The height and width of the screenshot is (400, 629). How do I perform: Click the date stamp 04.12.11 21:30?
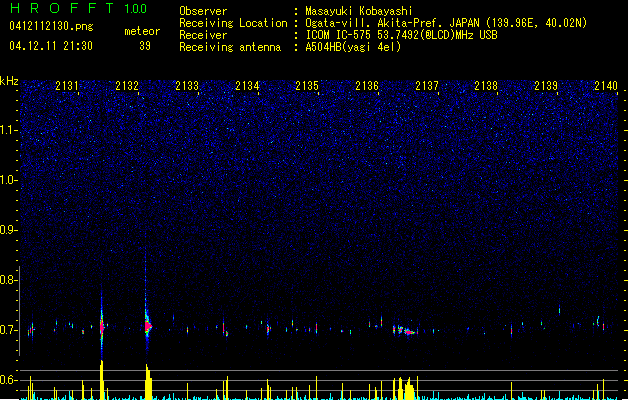[51, 46]
